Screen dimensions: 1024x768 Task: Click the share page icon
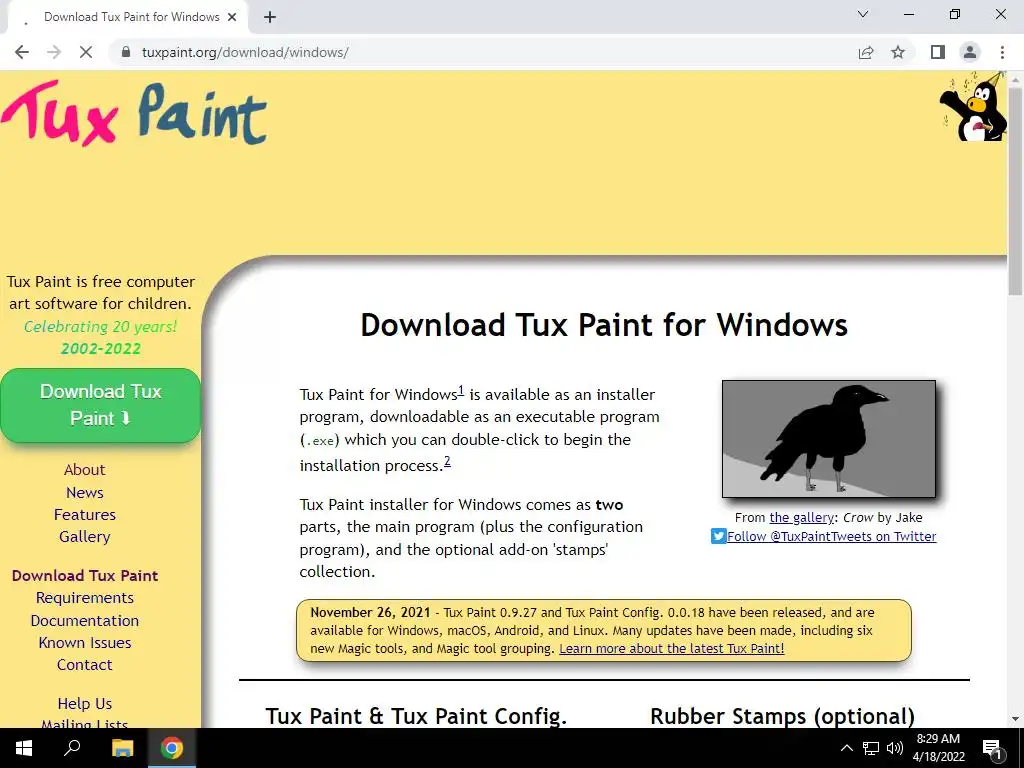[x=866, y=52]
